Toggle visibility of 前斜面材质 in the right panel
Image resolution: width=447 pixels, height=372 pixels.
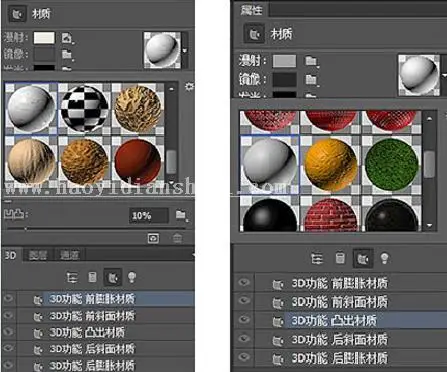coord(244,301)
